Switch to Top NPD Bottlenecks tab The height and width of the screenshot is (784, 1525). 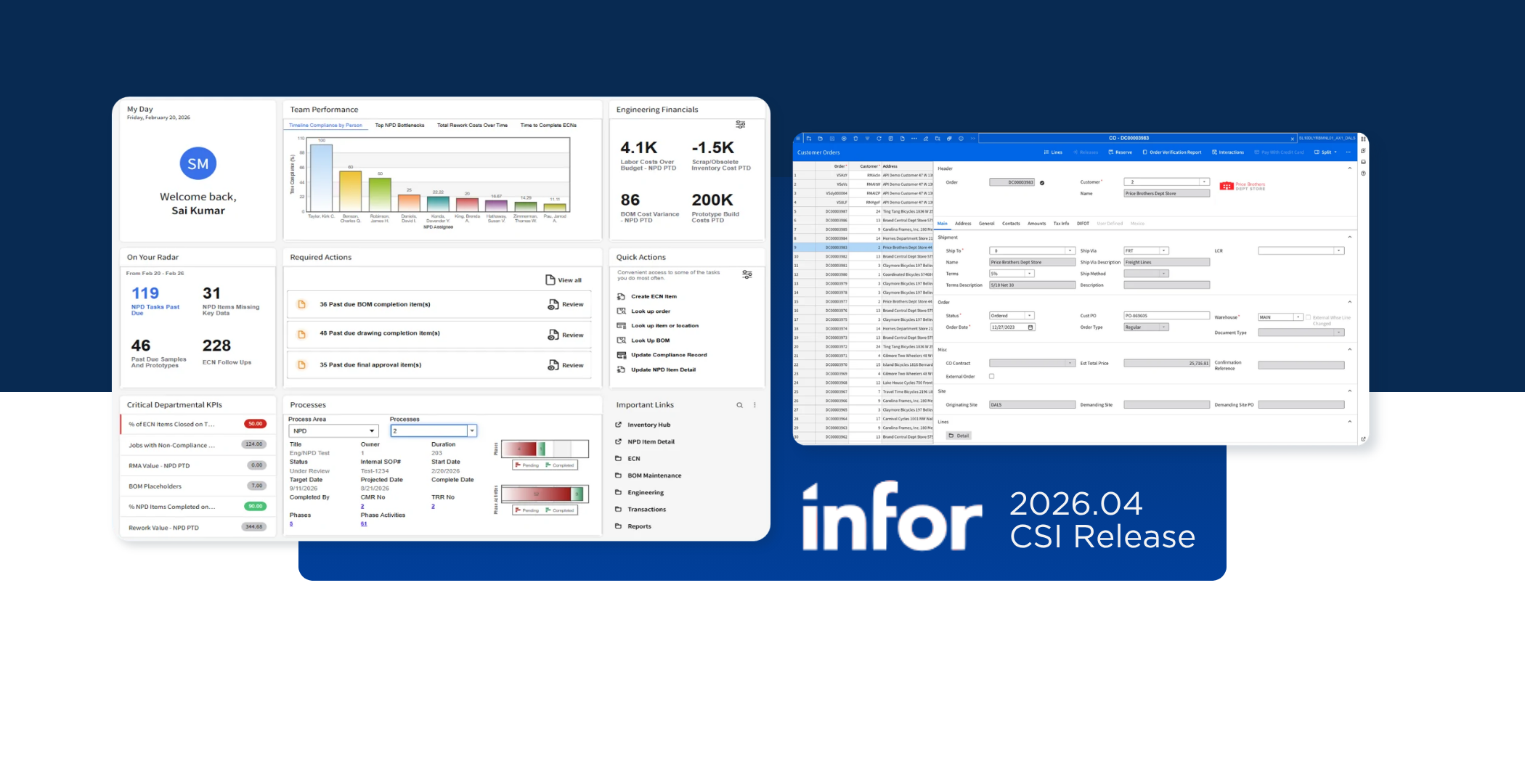point(399,125)
